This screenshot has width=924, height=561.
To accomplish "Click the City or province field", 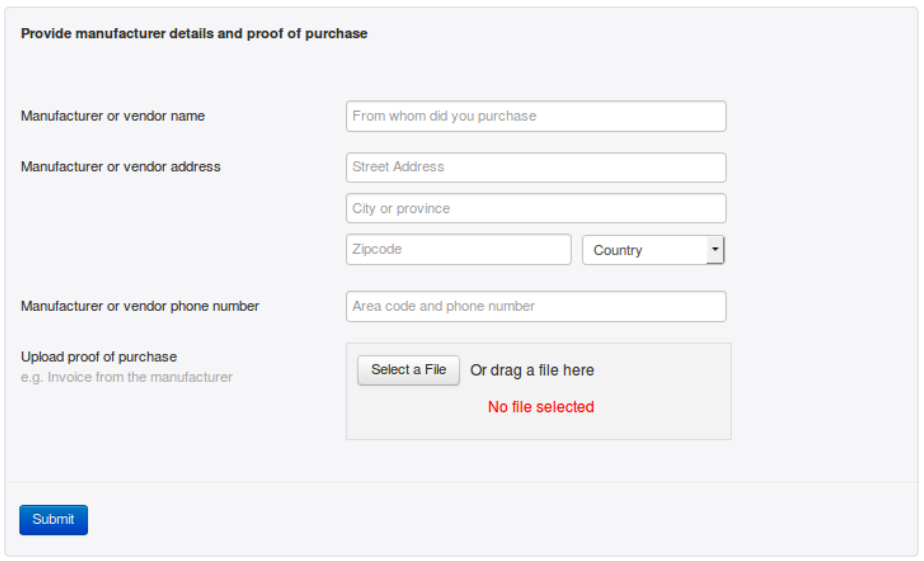I will click(x=536, y=209).
